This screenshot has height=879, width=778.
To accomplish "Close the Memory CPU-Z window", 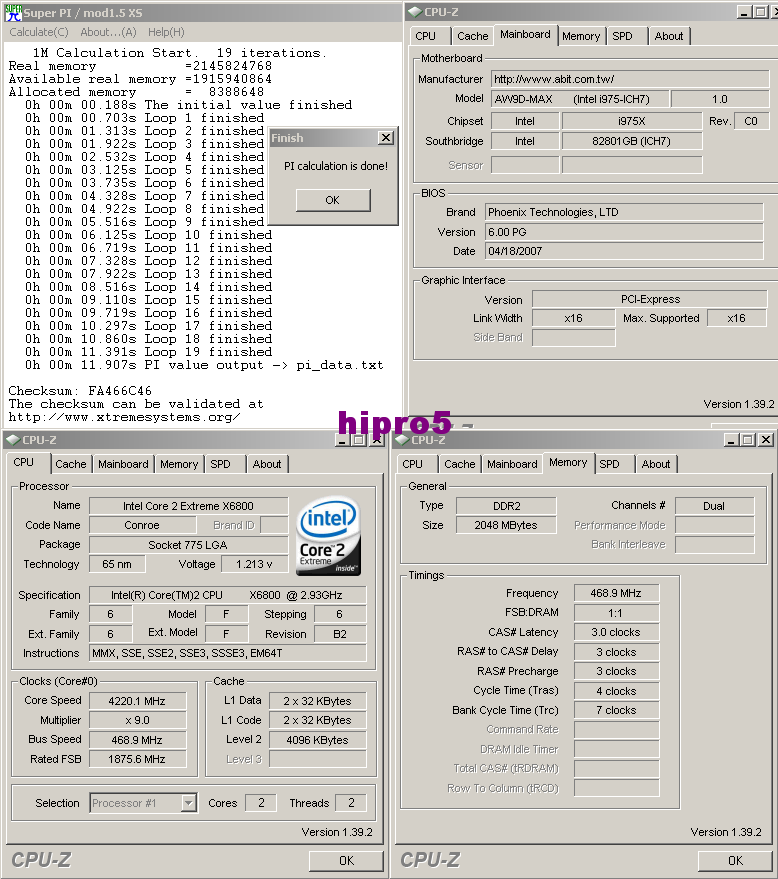I will pyautogui.click(x=766, y=440).
